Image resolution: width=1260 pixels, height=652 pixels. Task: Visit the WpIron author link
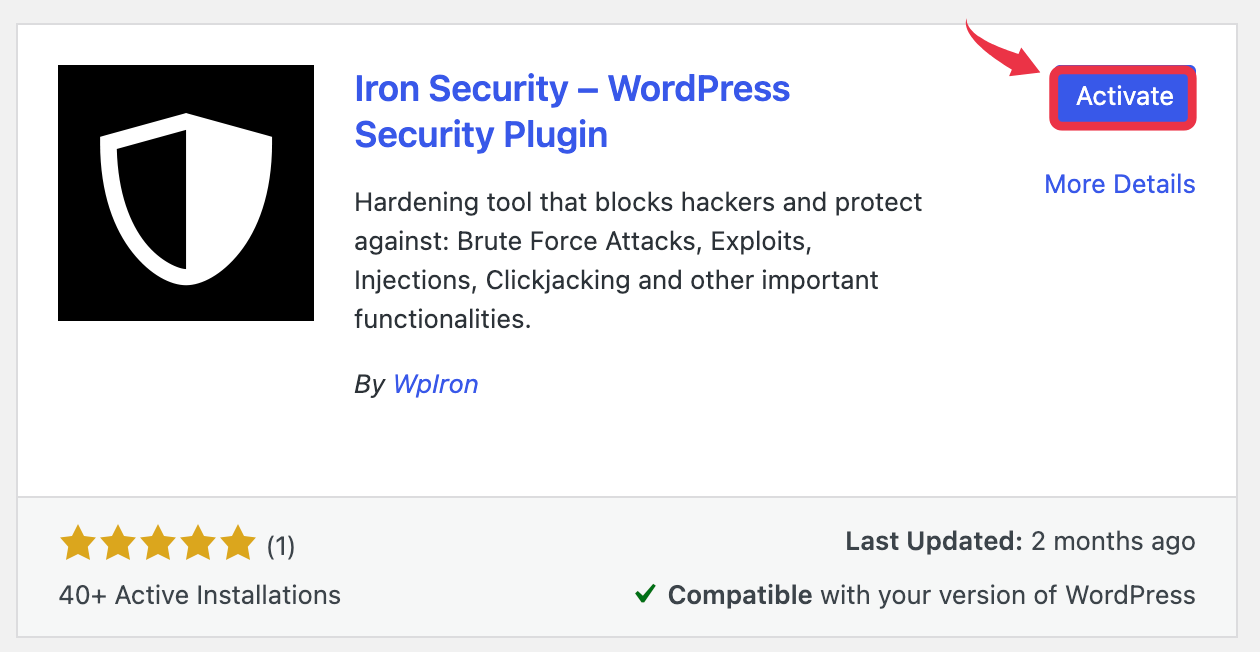[x=435, y=384]
